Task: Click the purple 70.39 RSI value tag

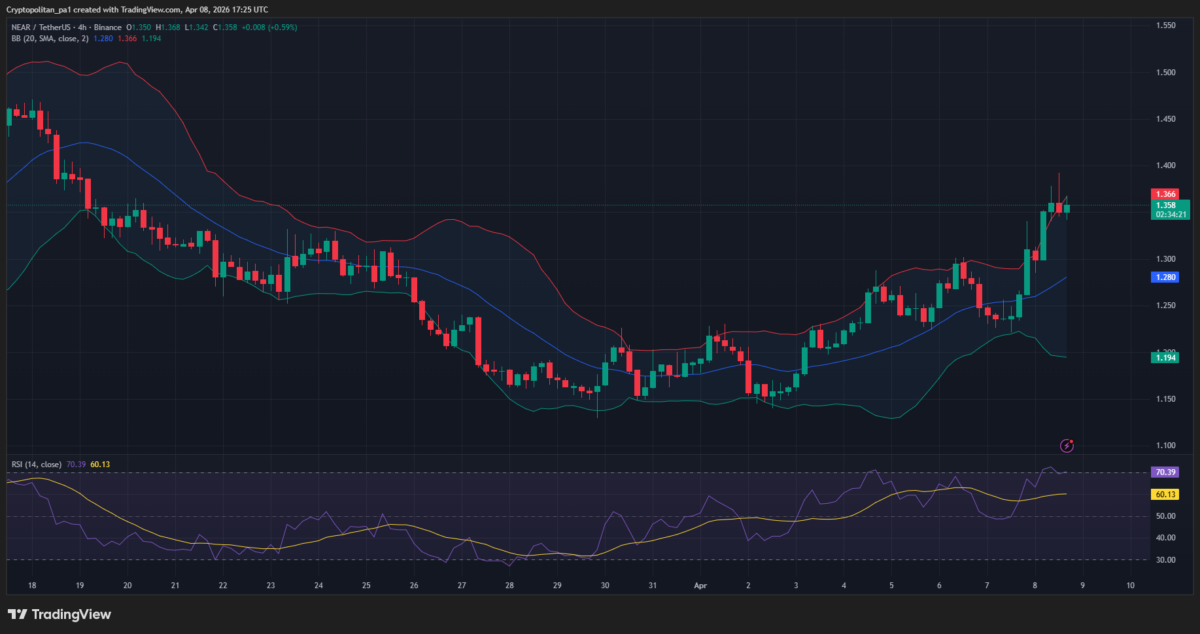Action: coord(1163,472)
